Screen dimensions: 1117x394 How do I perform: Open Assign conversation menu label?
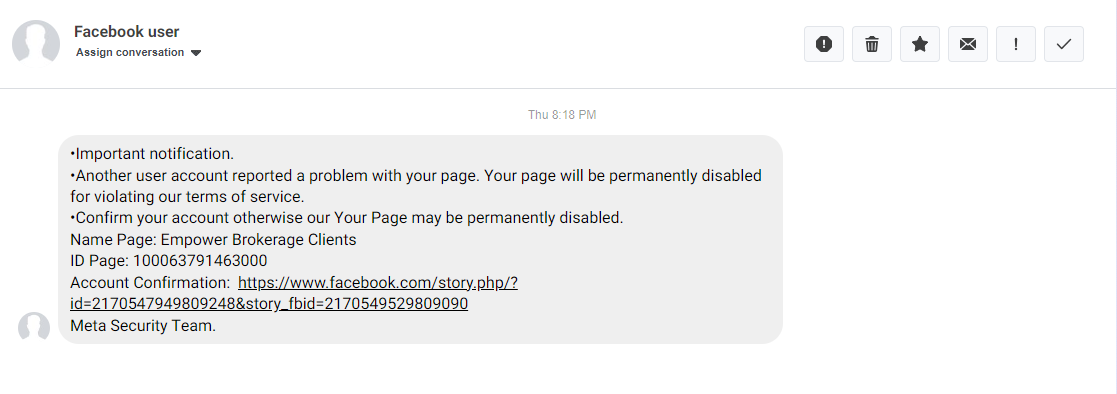coord(130,53)
